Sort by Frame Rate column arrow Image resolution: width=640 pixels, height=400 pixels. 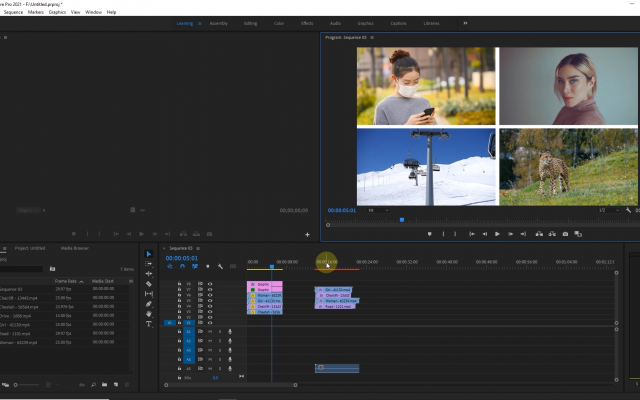[x=81, y=281]
